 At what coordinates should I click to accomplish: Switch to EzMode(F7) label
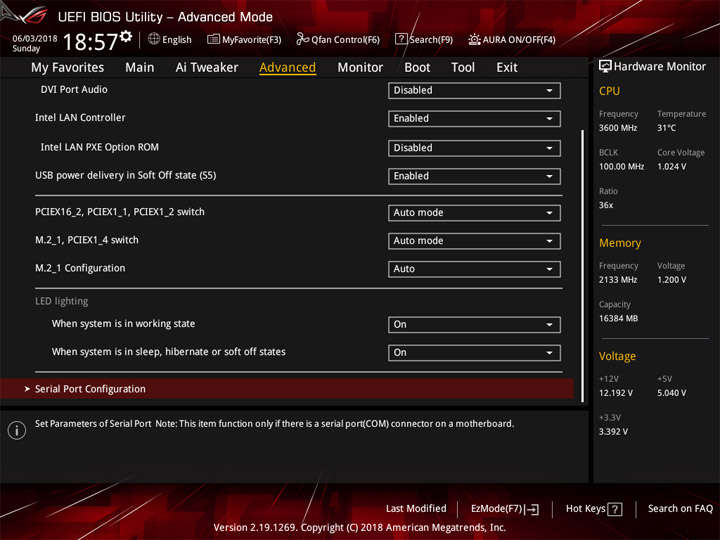tap(497, 509)
